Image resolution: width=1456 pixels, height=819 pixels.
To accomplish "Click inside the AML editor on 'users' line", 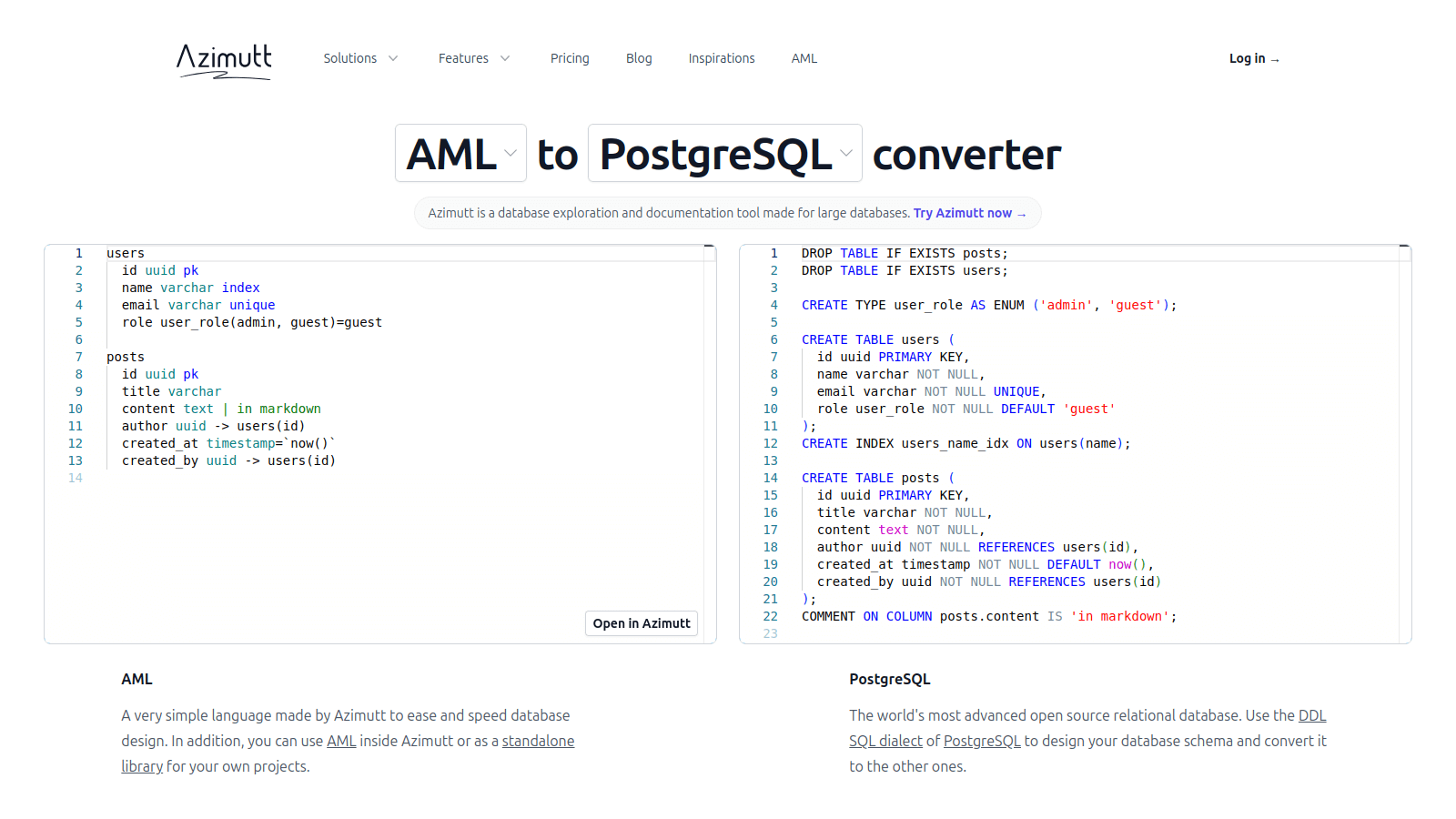I will [126, 253].
